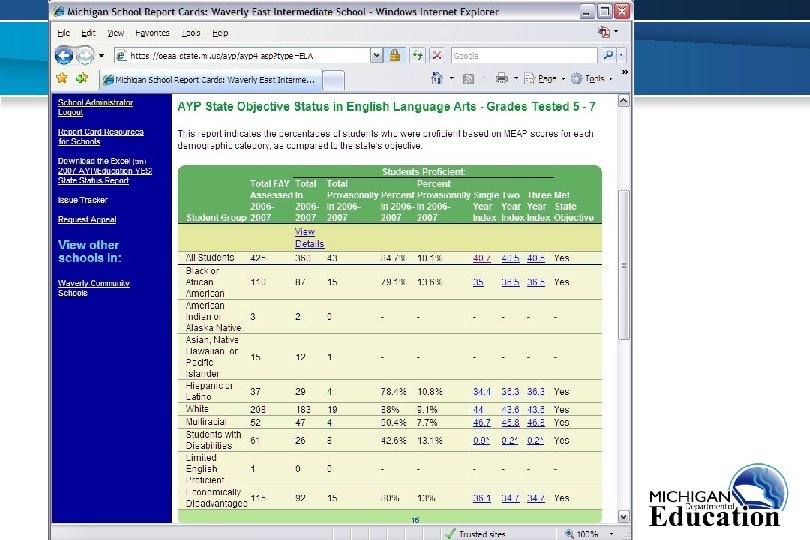Select the Michigan School Report Cards tab
This screenshot has height=540, width=810.
(x=210, y=80)
